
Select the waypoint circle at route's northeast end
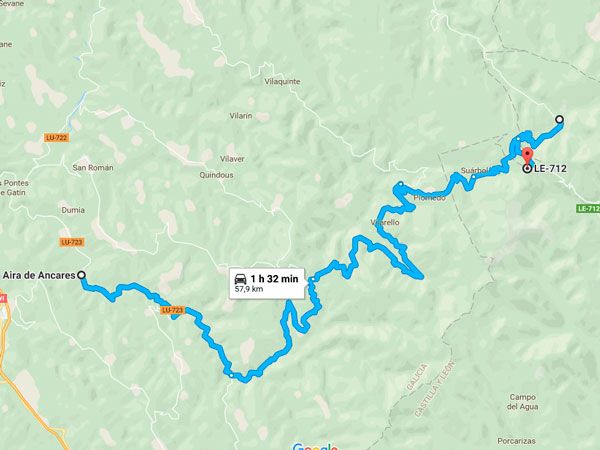tap(559, 119)
